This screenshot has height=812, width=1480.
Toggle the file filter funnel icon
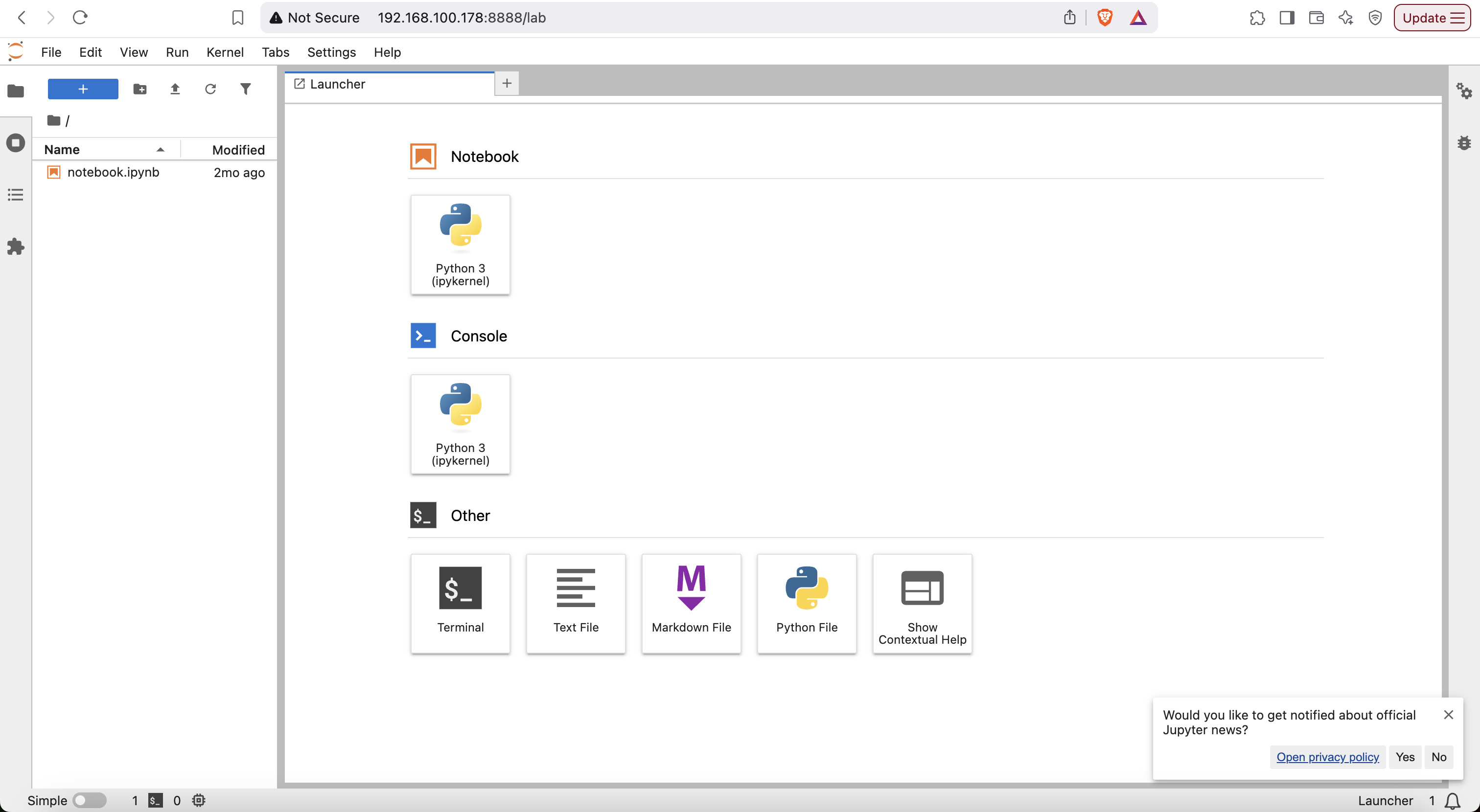point(245,89)
